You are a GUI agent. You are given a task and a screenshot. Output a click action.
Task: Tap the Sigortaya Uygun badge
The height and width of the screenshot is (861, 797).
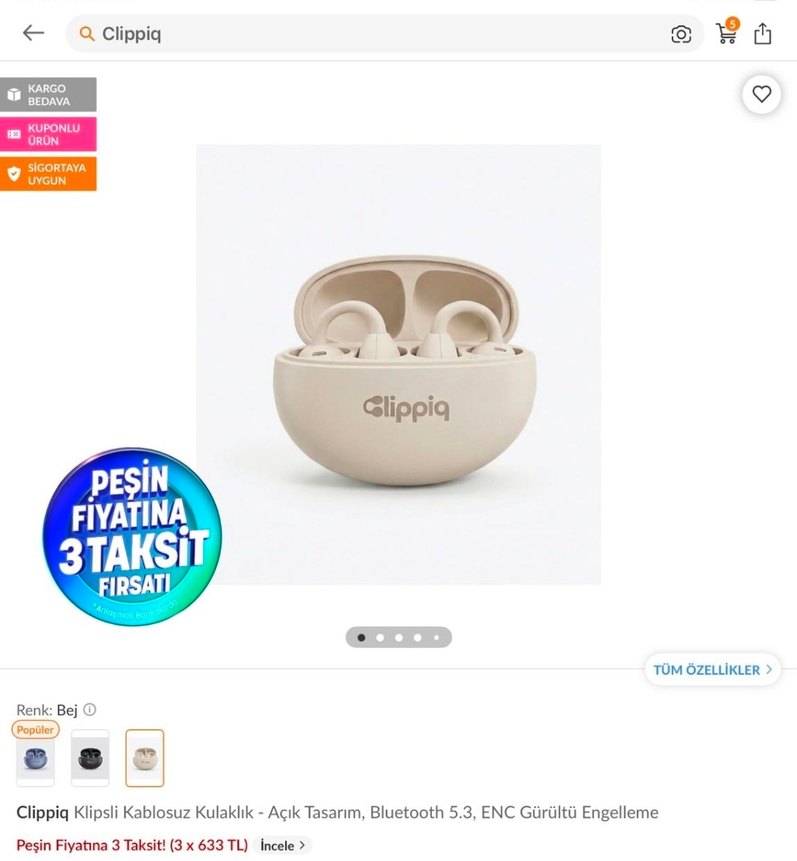coord(48,174)
